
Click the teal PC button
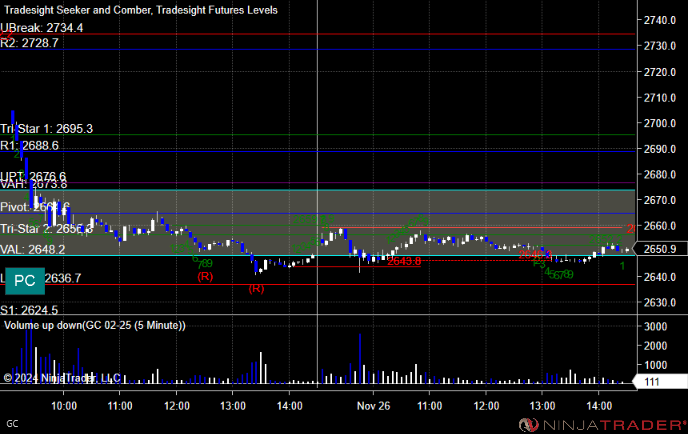[25, 281]
